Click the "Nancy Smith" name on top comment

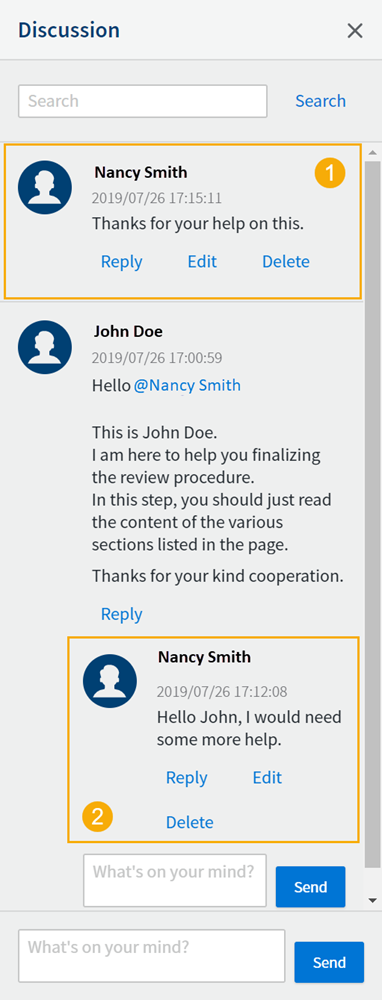[x=141, y=172]
